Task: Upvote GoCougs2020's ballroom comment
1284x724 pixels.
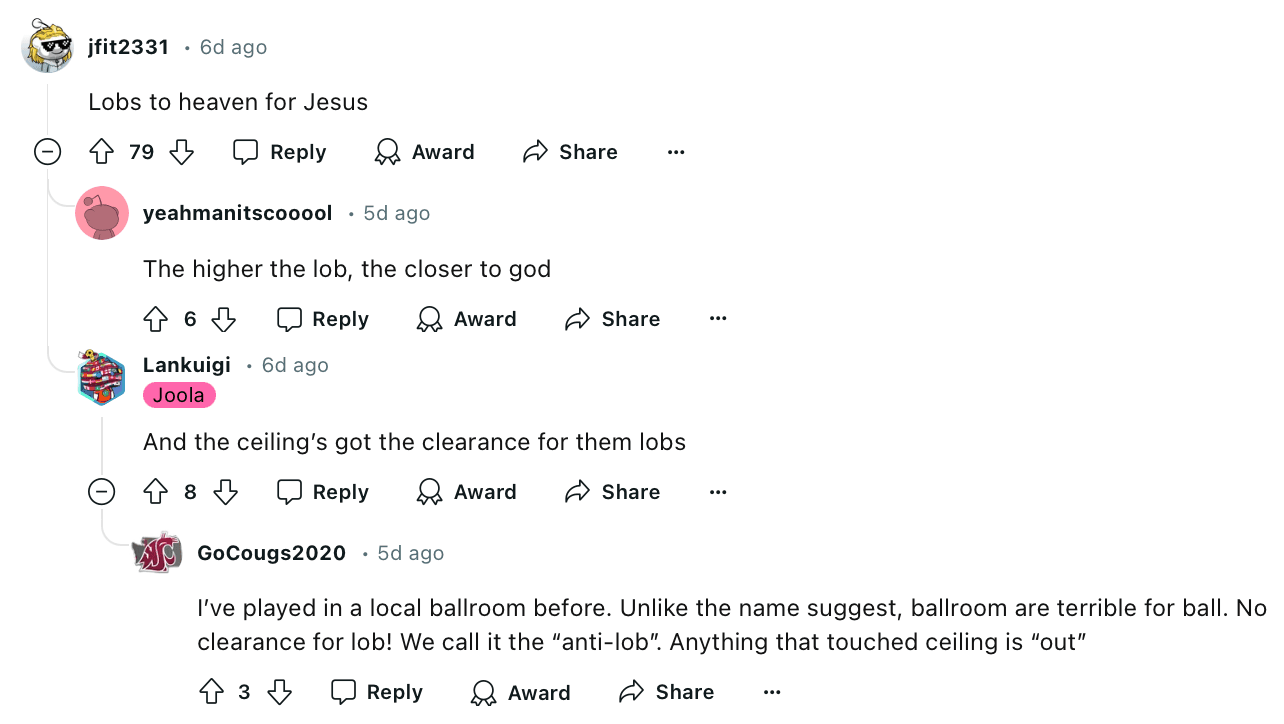Action: [211, 692]
